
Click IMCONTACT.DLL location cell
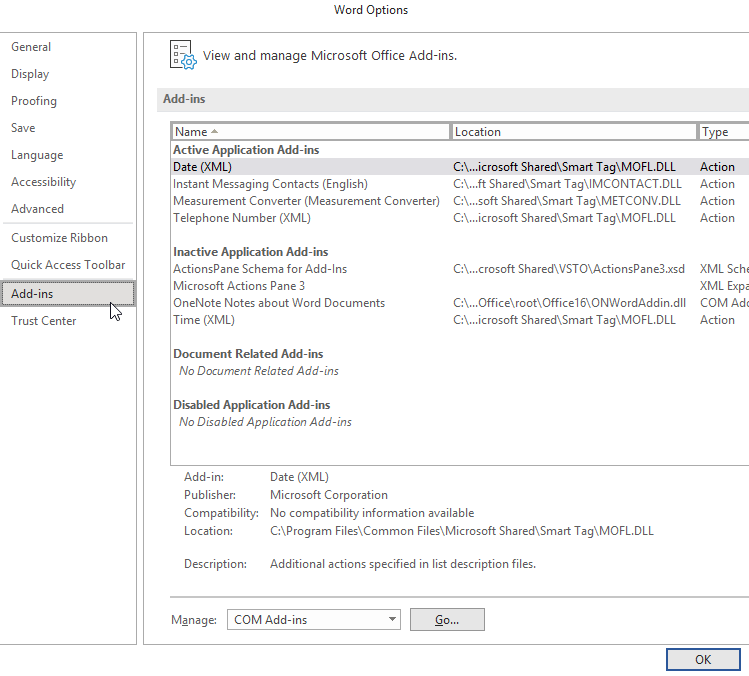pyautogui.click(x=567, y=184)
